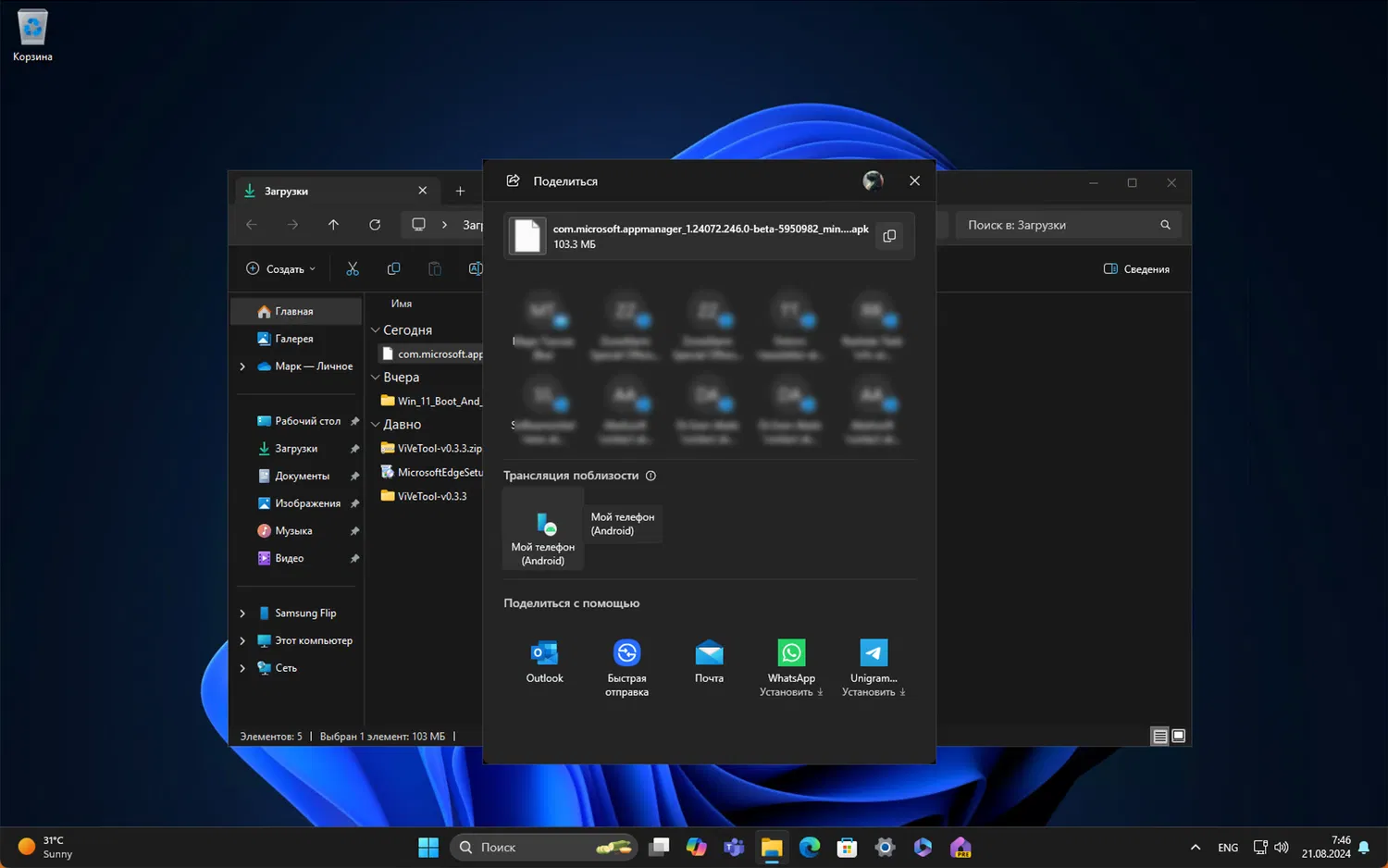Collapse the Сегодня group

tap(376, 330)
